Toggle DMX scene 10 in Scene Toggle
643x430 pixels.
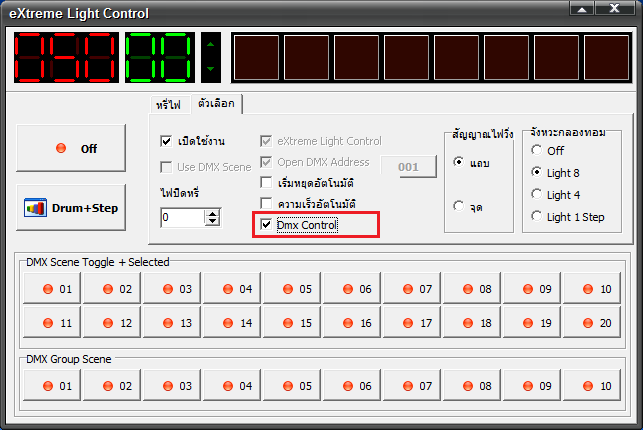[x=592, y=289]
